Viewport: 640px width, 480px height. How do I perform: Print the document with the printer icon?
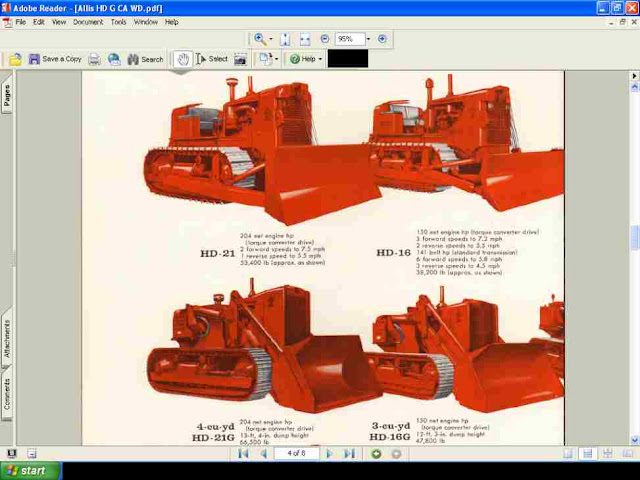point(94,60)
